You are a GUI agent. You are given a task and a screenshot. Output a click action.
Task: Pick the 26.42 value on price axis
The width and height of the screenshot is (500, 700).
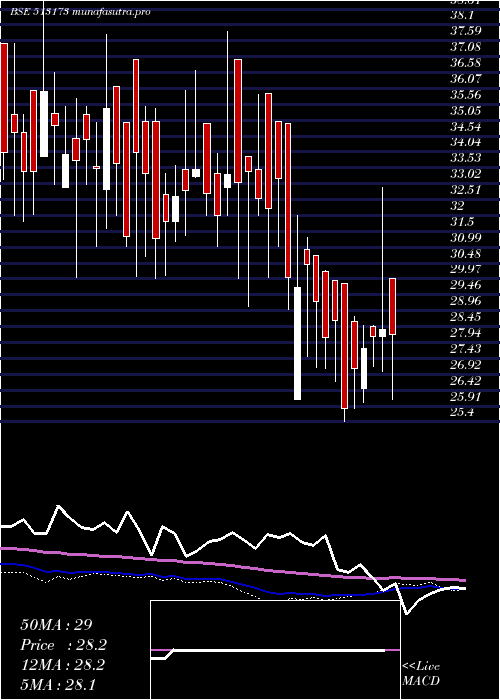pyautogui.click(x=466, y=381)
